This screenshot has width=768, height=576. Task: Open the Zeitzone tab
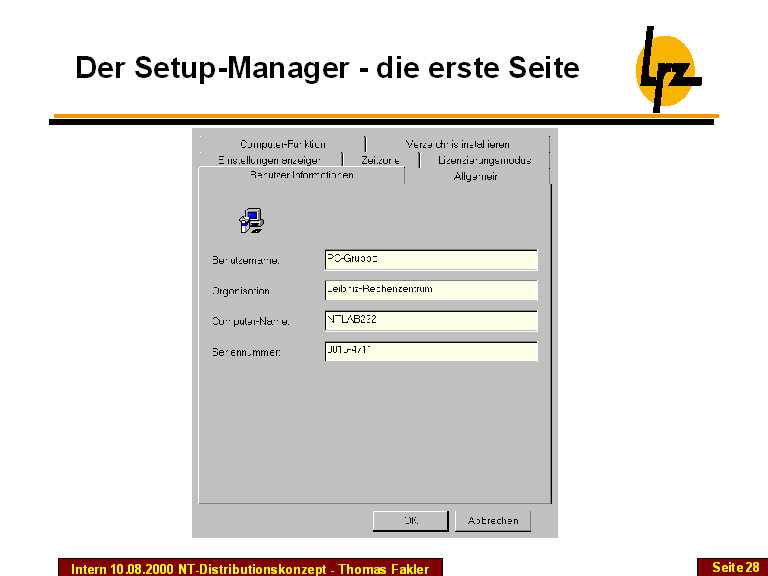coord(380,160)
